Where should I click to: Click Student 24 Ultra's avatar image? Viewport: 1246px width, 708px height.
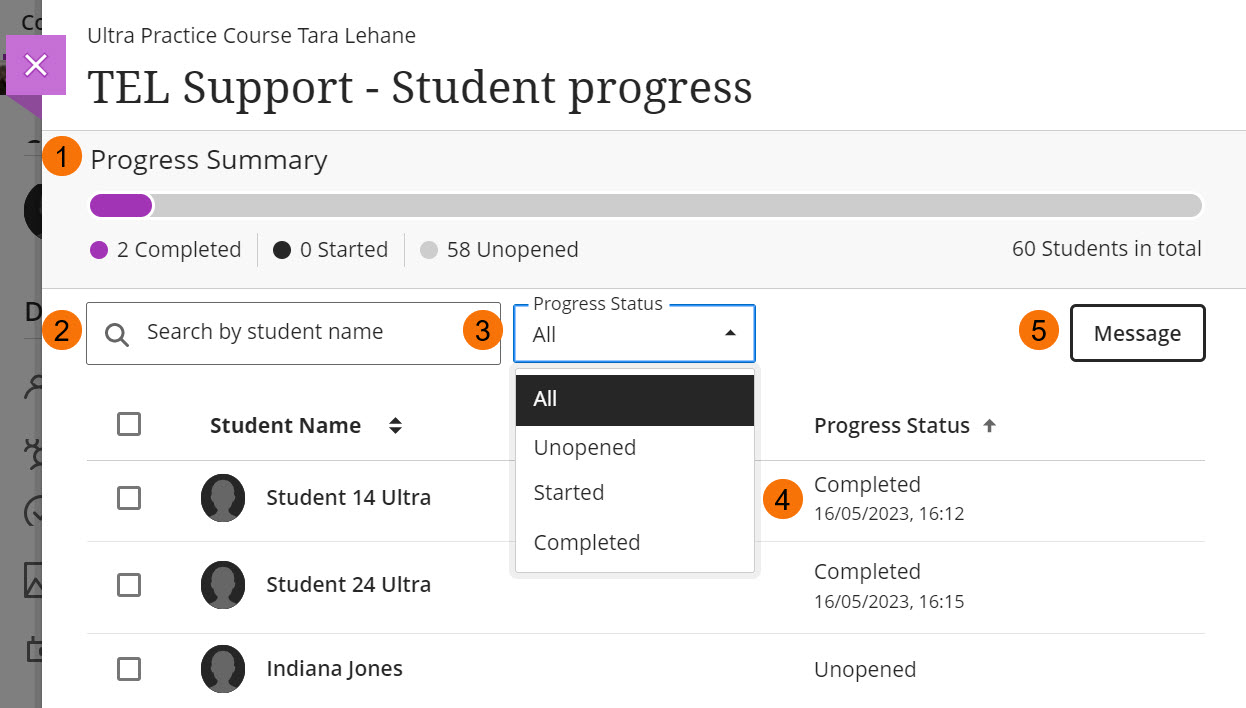tap(222, 584)
